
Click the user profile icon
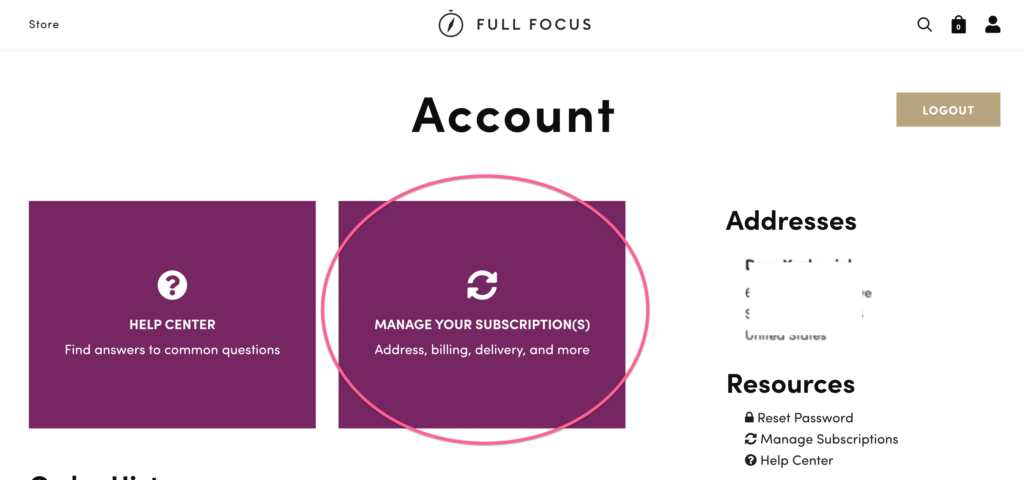993,25
